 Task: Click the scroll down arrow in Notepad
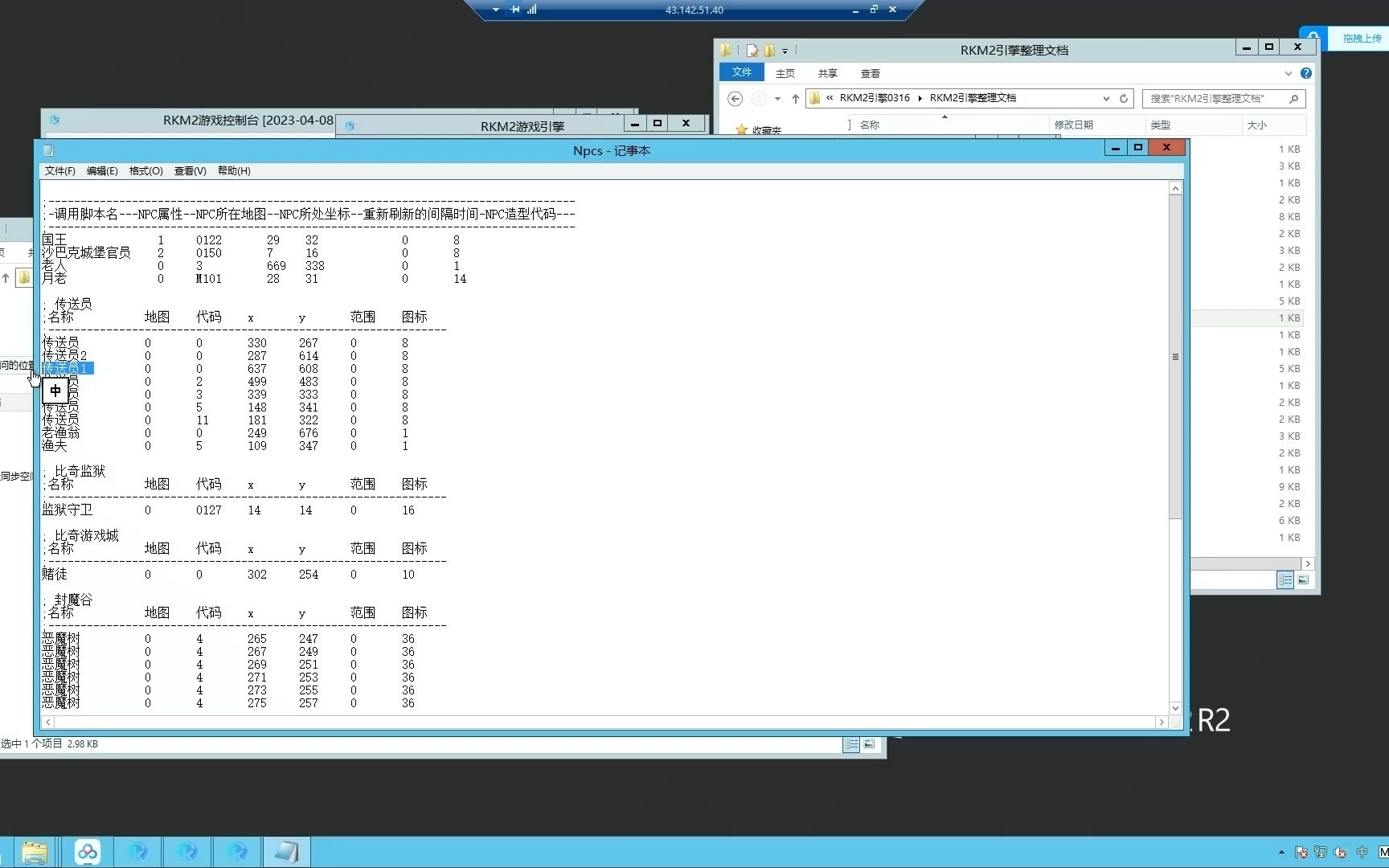pyautogui.click(x=1175, y=708)
